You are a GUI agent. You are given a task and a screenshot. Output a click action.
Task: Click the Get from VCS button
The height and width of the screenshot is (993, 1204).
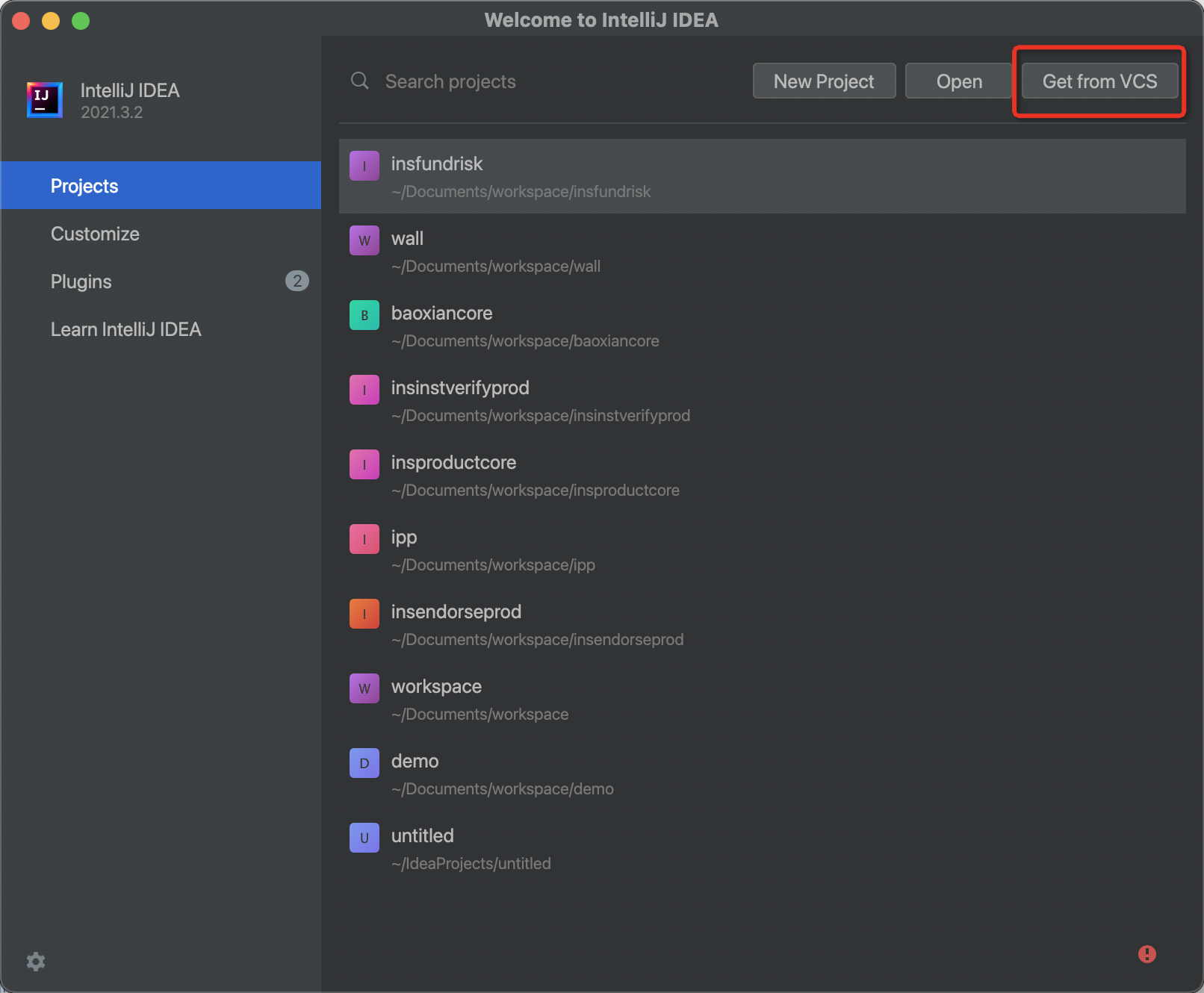tap(1099, 81)
